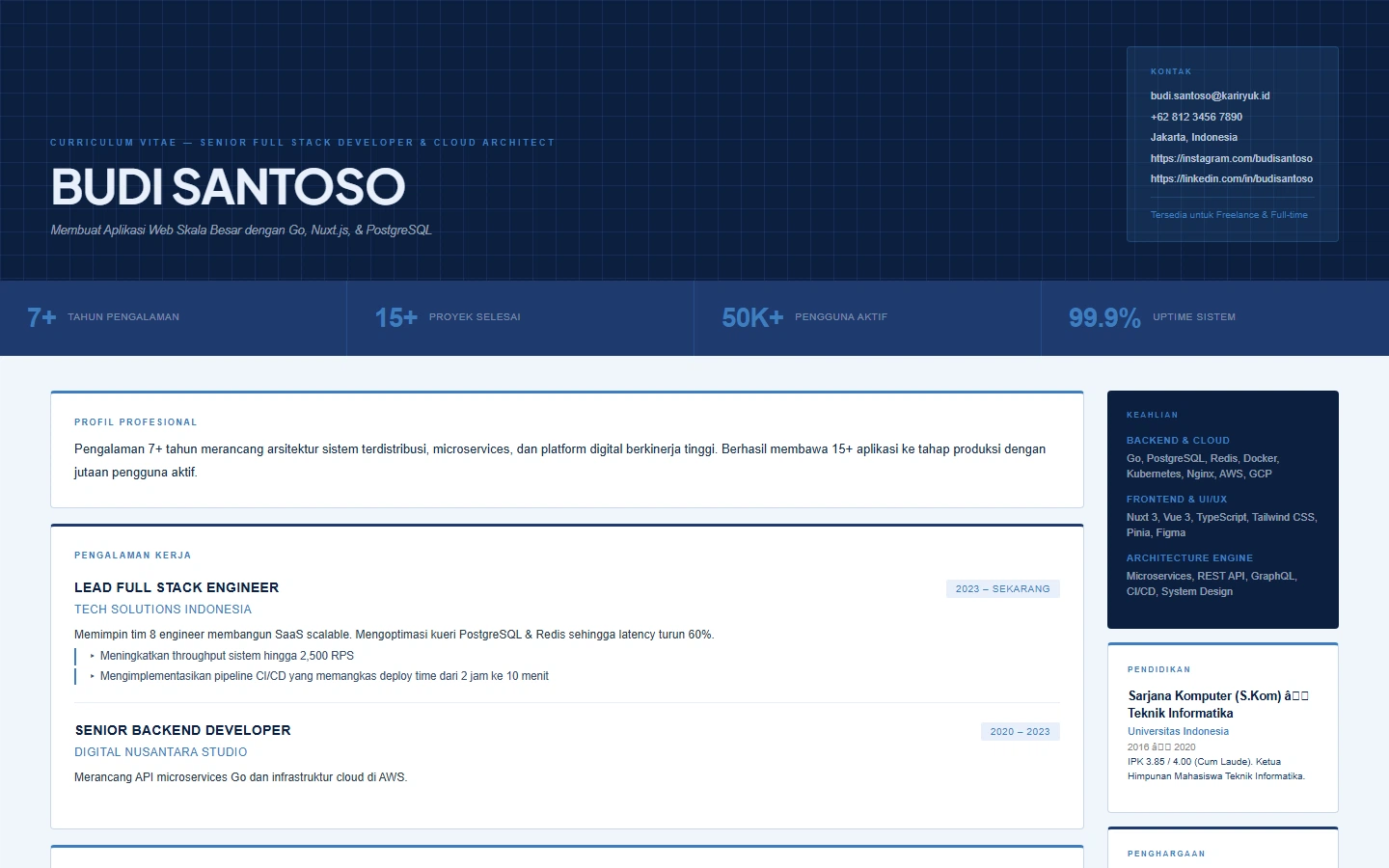This screenshot has width=1389, height=868.
Task: Click the '2020 – 2023' date badge
Action: (1021, 732)
